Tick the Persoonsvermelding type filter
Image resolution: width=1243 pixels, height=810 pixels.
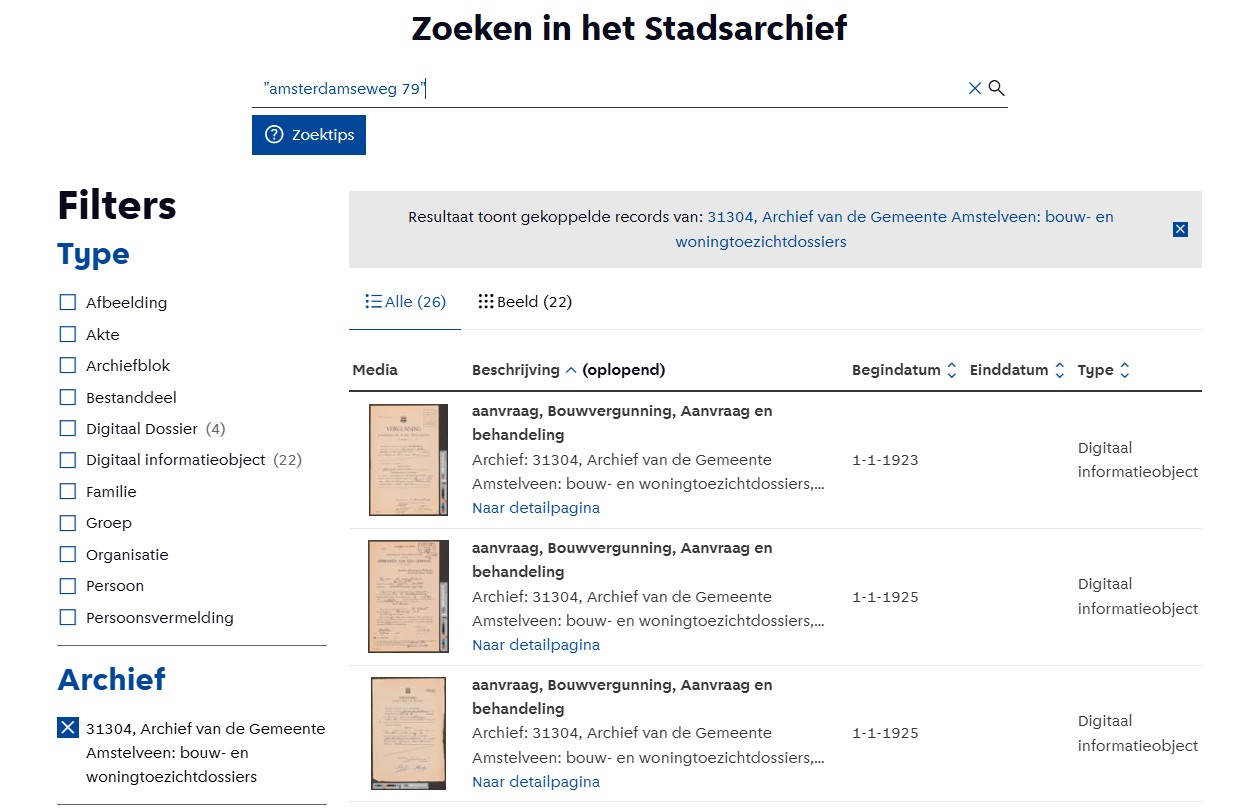pyautogui.click(x=68, y=617)
